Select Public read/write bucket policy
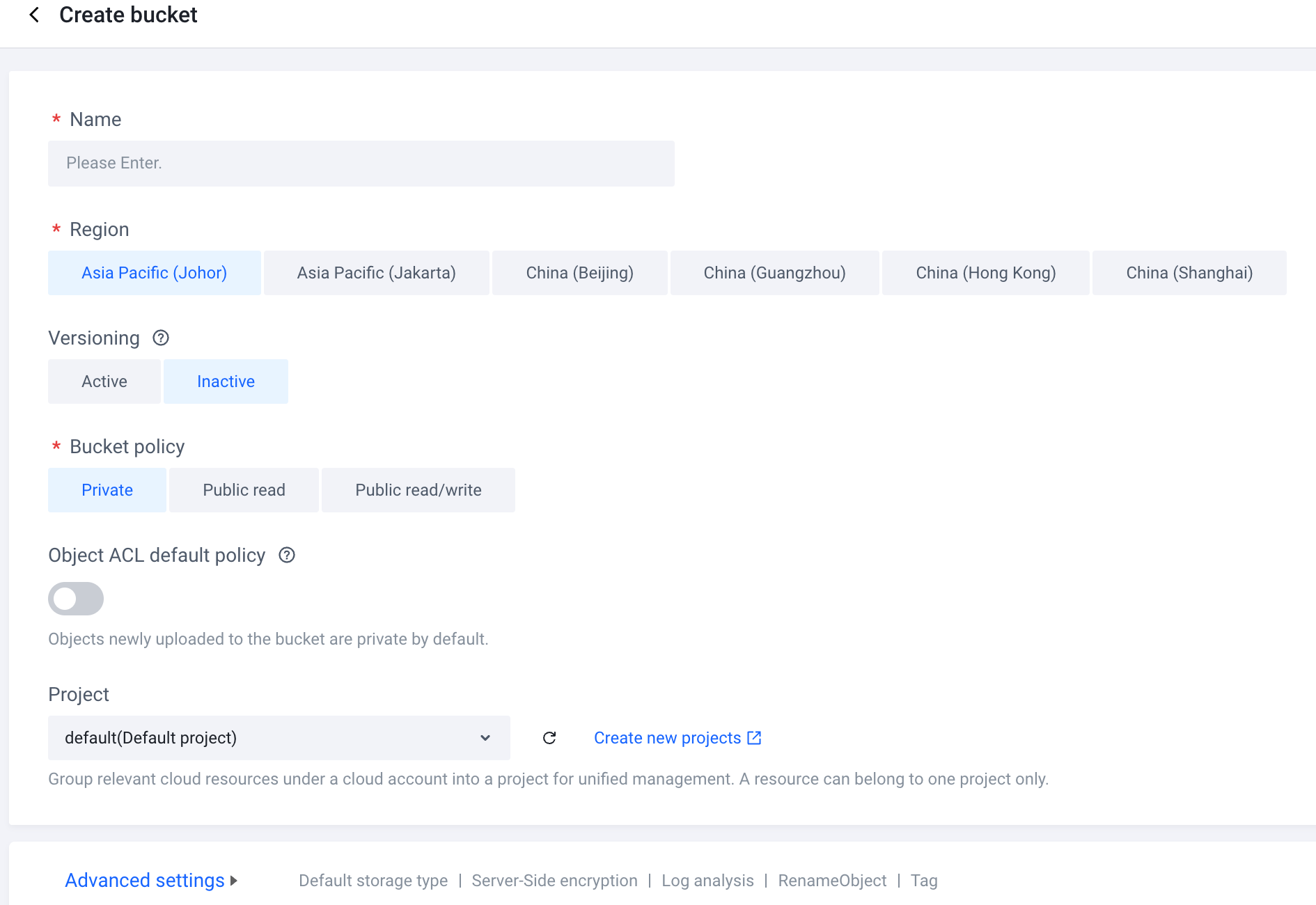The width and height of the screenshot is (1316, 905). pos(418,490)
